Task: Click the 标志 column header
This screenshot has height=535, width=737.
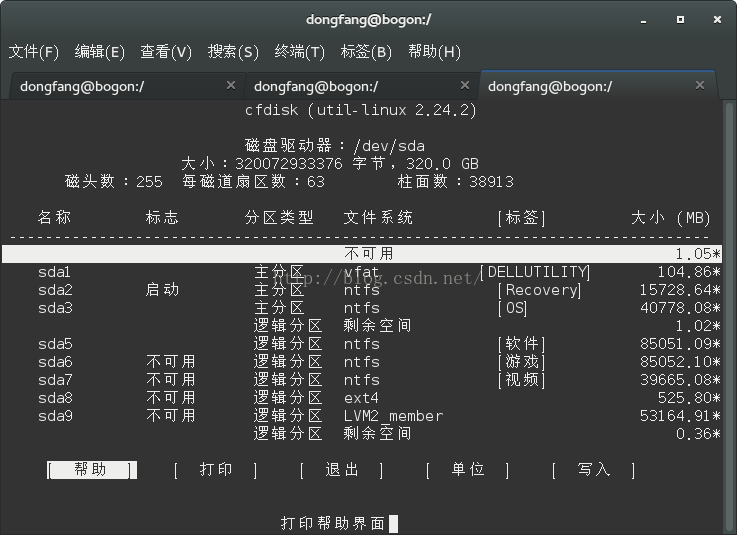Action: pos(162,217)
